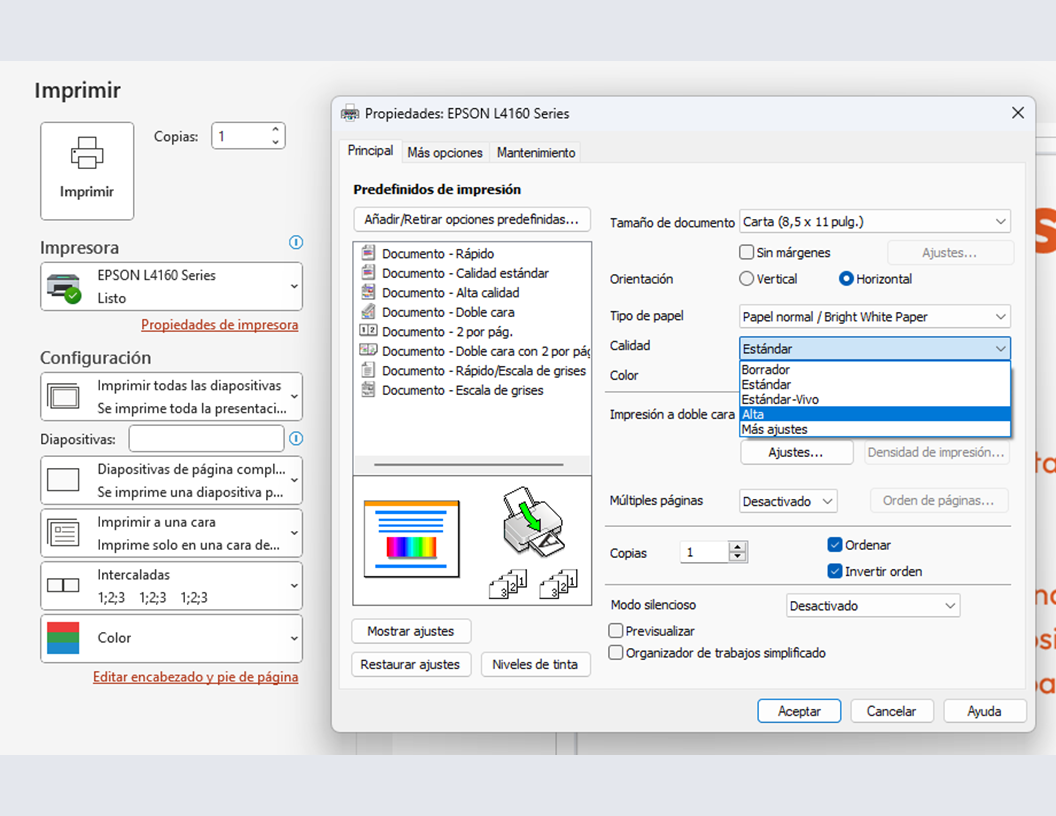
Task: Click the full page slide layout icon
Action: (63, 480)
